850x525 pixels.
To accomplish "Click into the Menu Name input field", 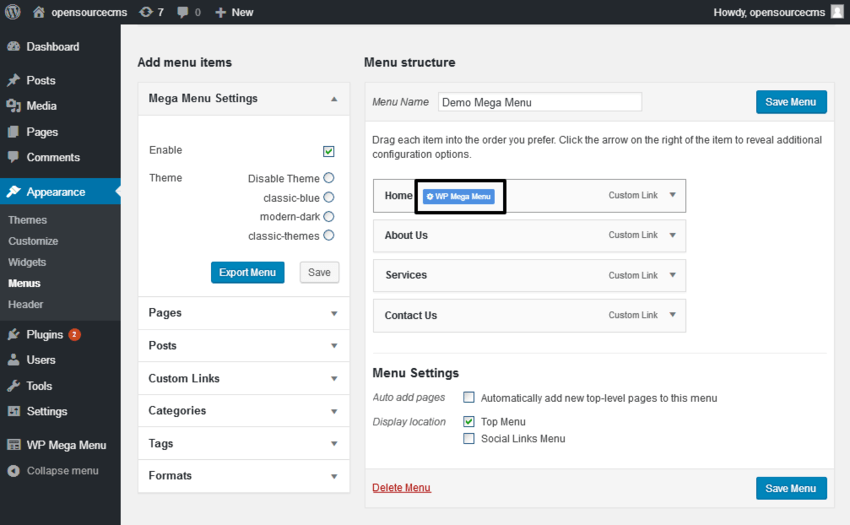I will (540, 102).
